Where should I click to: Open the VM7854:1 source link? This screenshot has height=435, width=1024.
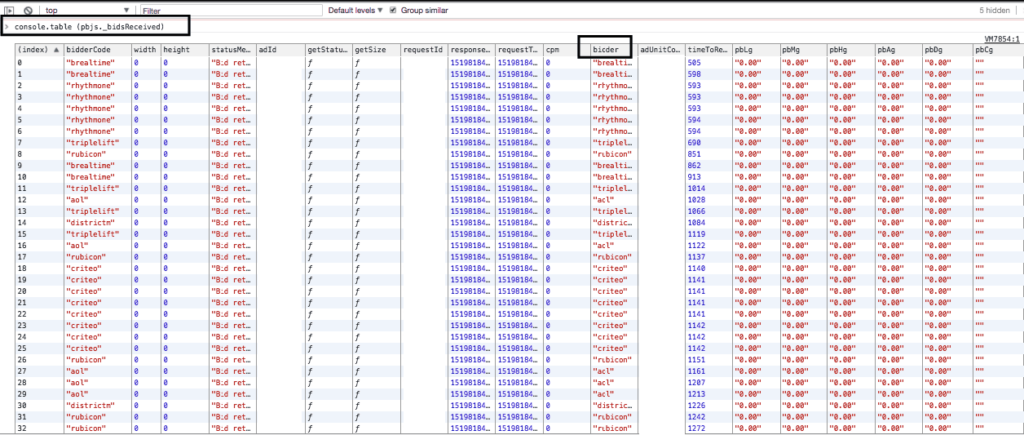pos(1003,39)
